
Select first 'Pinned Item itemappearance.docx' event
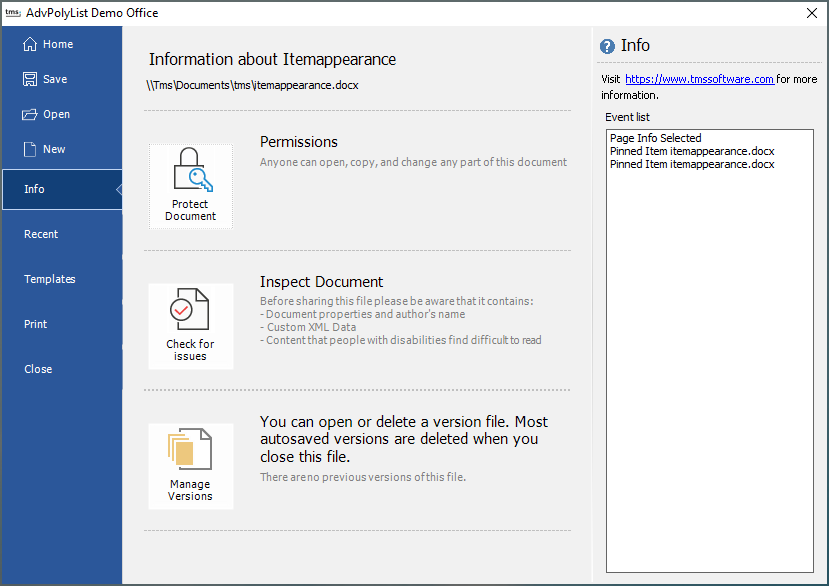692,151
